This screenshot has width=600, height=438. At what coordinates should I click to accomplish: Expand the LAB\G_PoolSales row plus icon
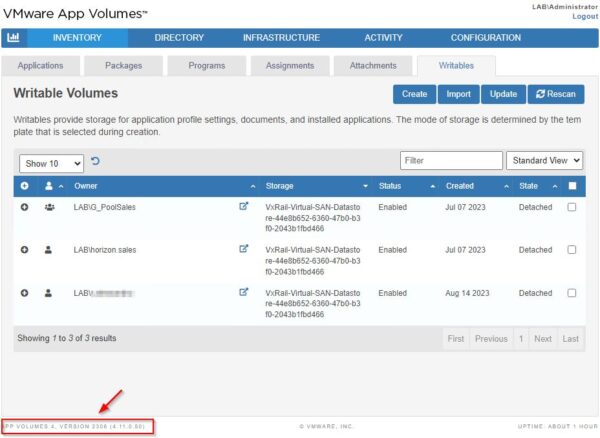tap(24, 207)
